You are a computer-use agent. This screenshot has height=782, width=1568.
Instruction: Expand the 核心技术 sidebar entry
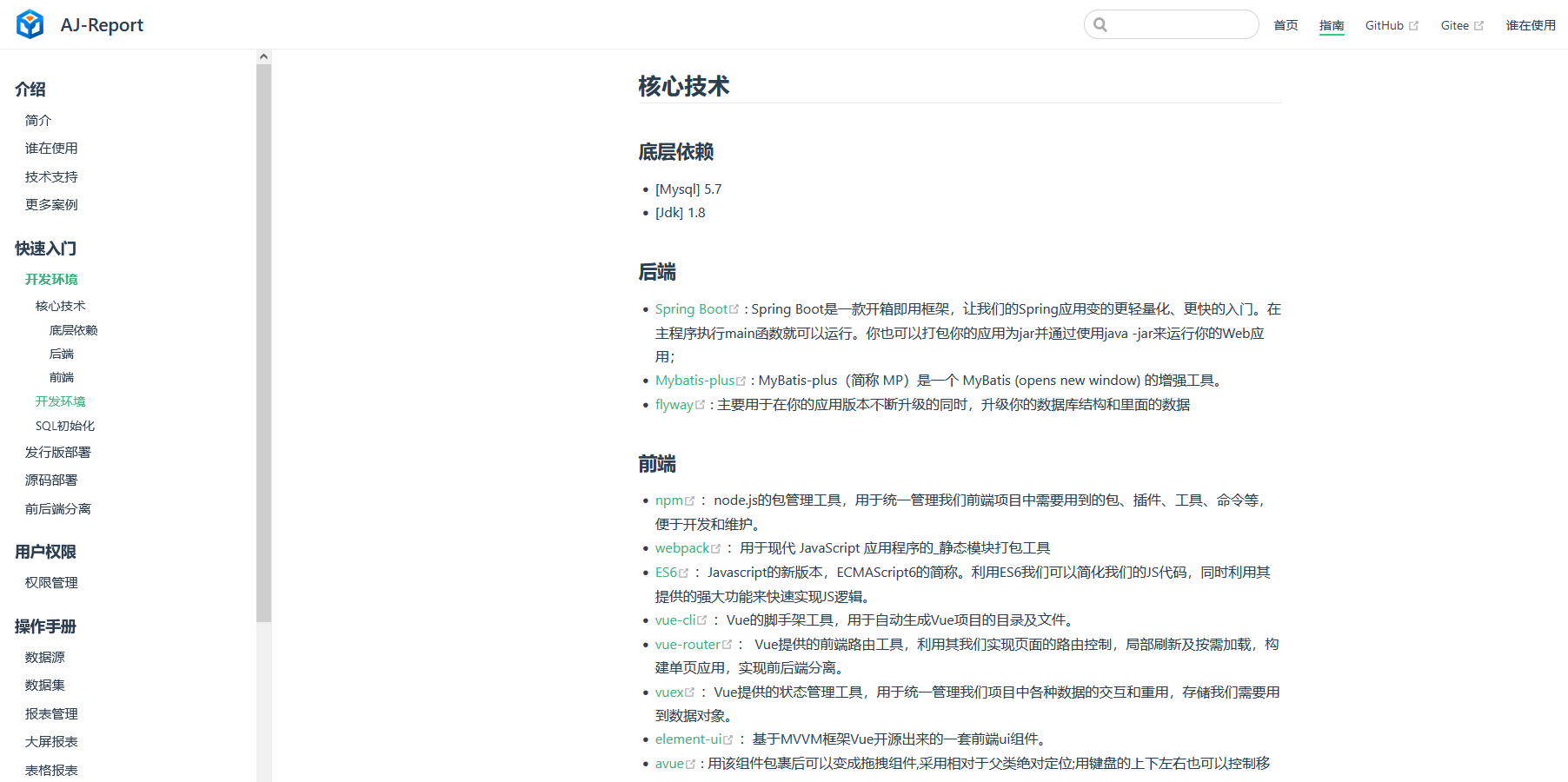pos(59,305)
